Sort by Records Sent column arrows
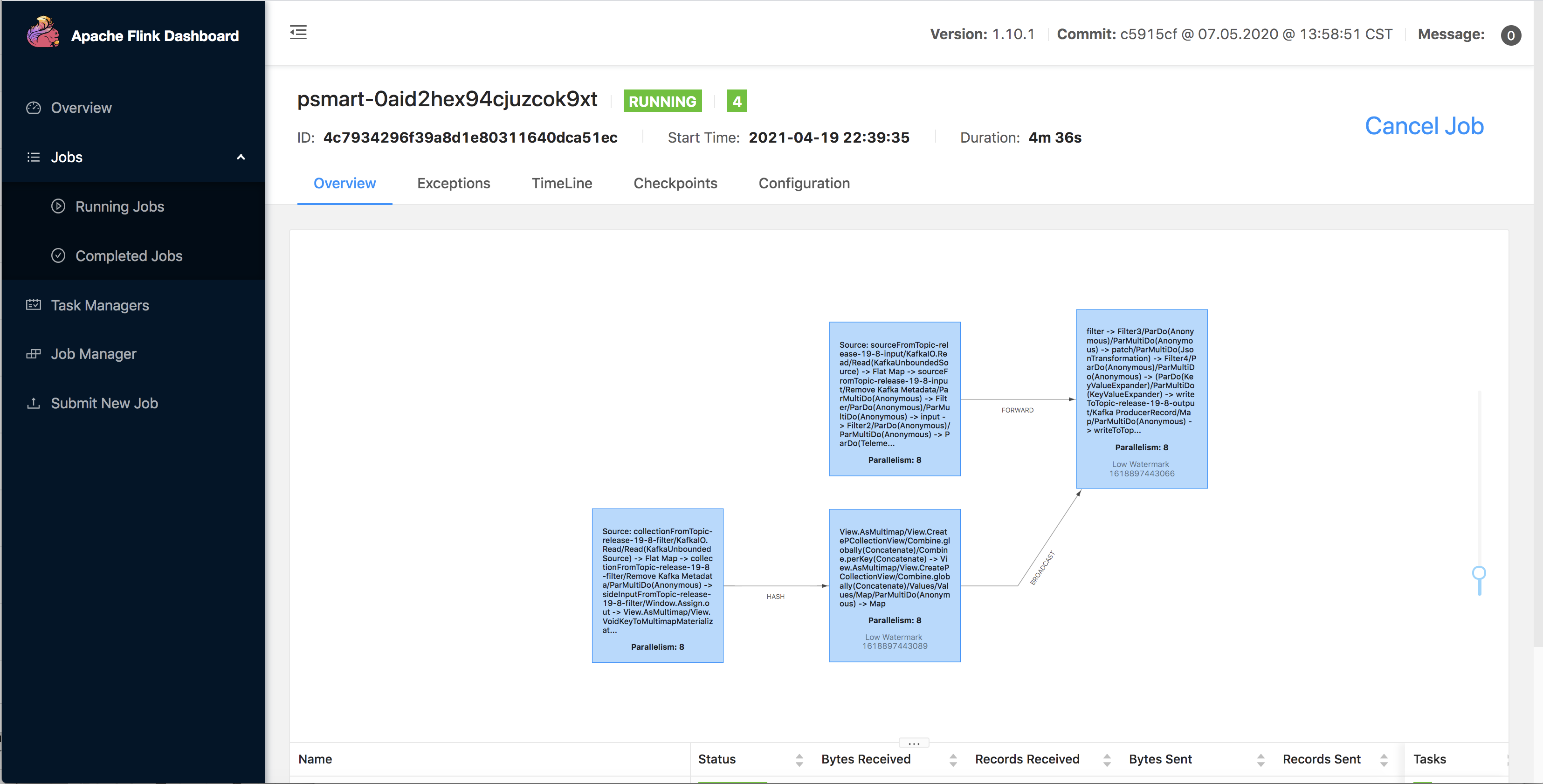Image resolution: width=1543 pixels, height=784 pixels. (x=1384, y=760)
